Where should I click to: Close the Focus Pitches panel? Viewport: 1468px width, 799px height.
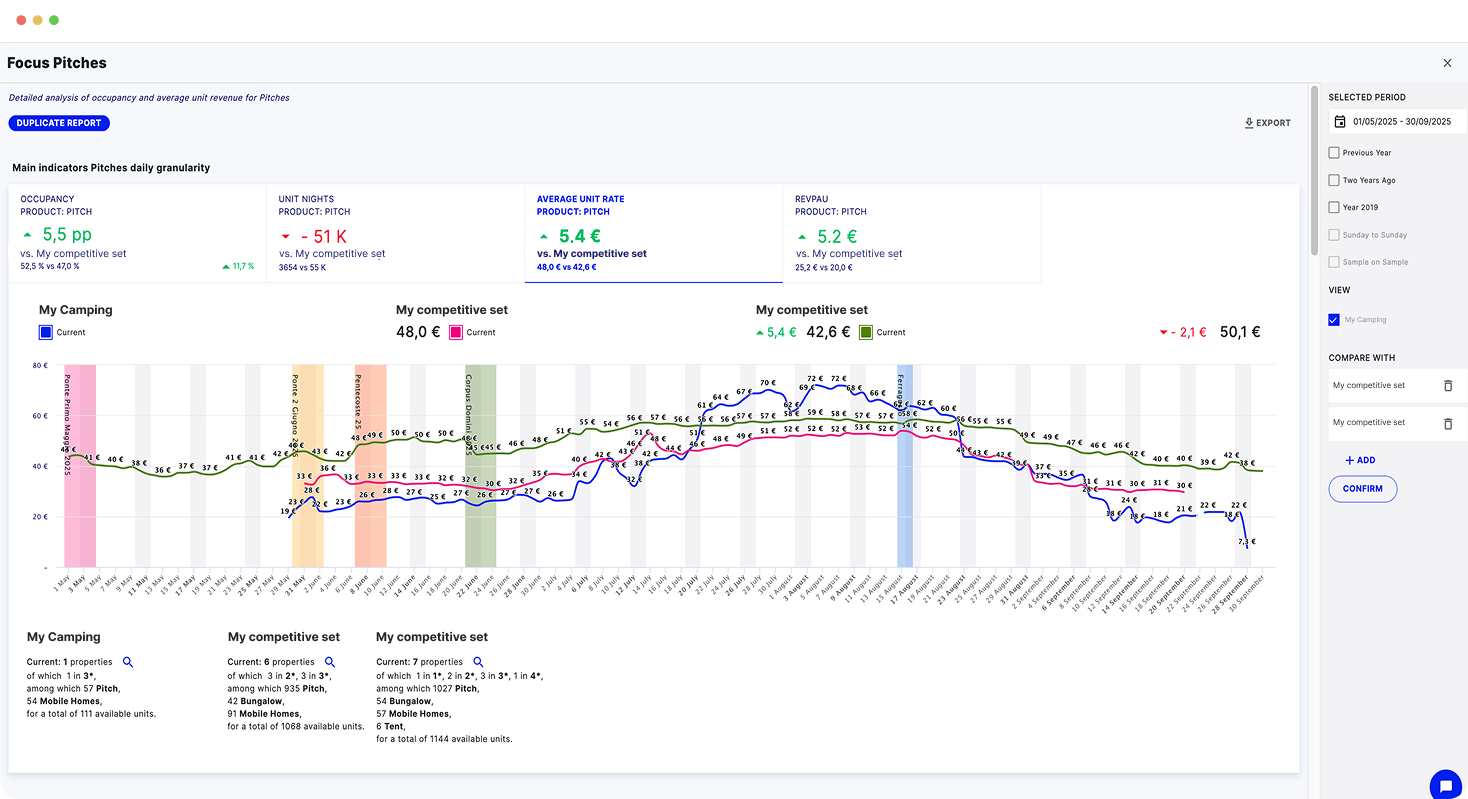click(x=1447, y=63)
